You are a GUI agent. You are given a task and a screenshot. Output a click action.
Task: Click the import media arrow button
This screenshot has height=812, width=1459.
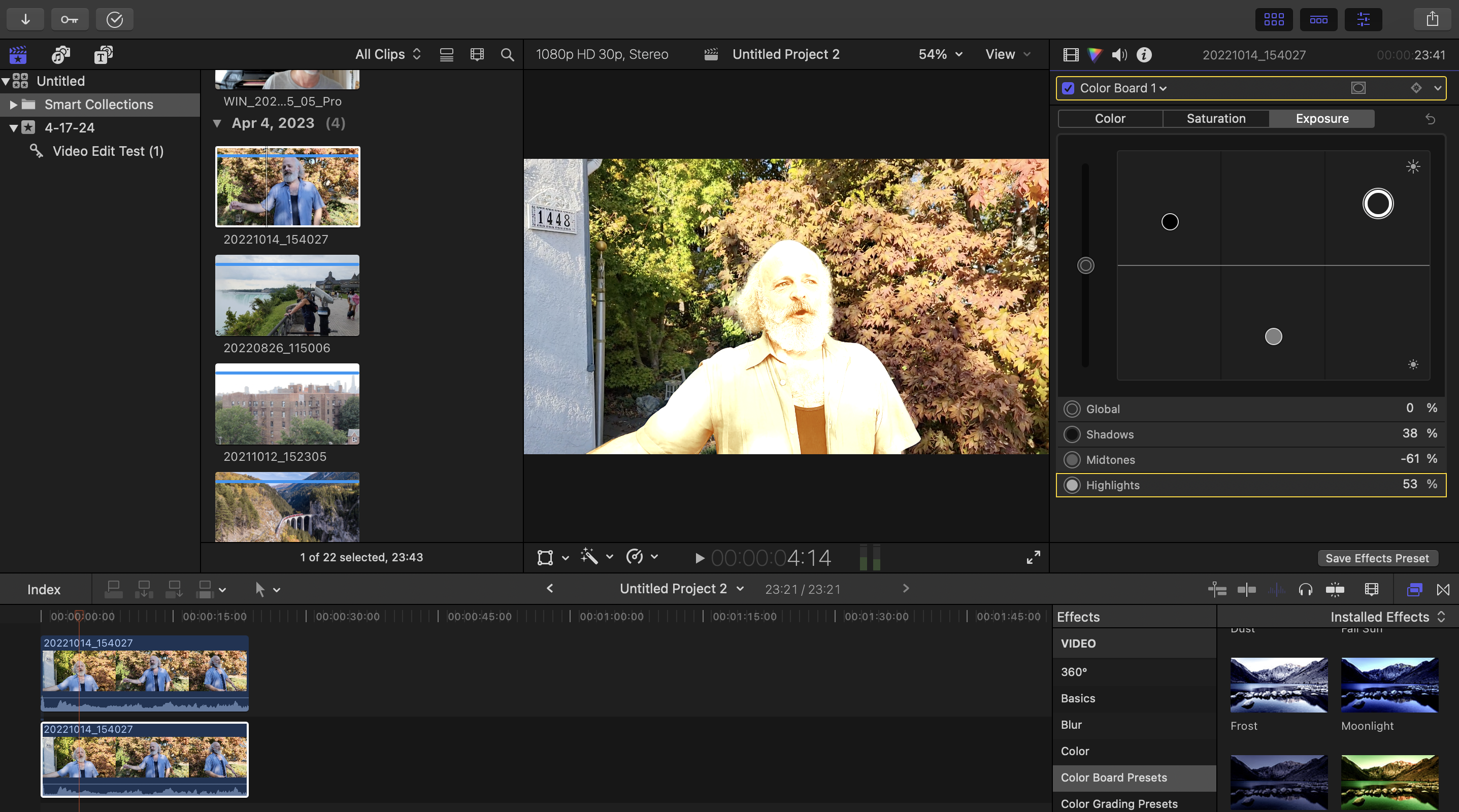pos(25,19)
